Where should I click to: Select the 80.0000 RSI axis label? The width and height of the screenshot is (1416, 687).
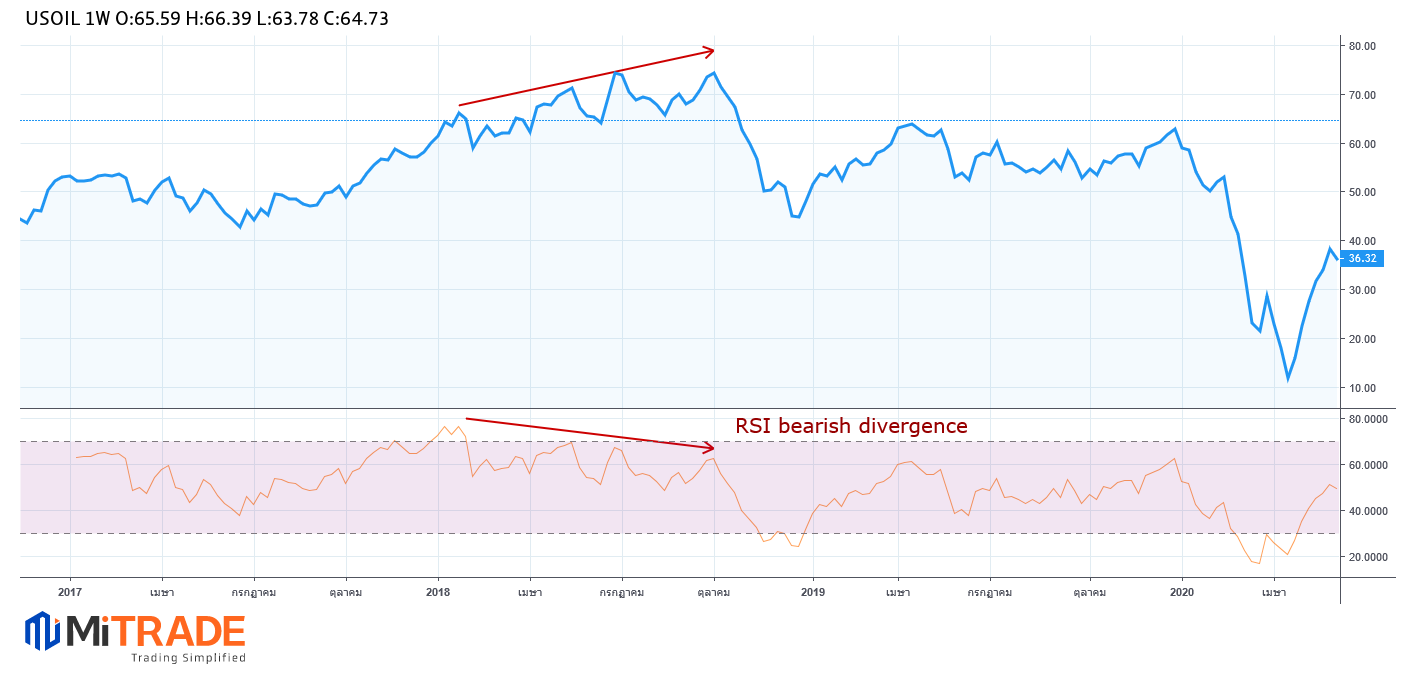click(1368, 420)
